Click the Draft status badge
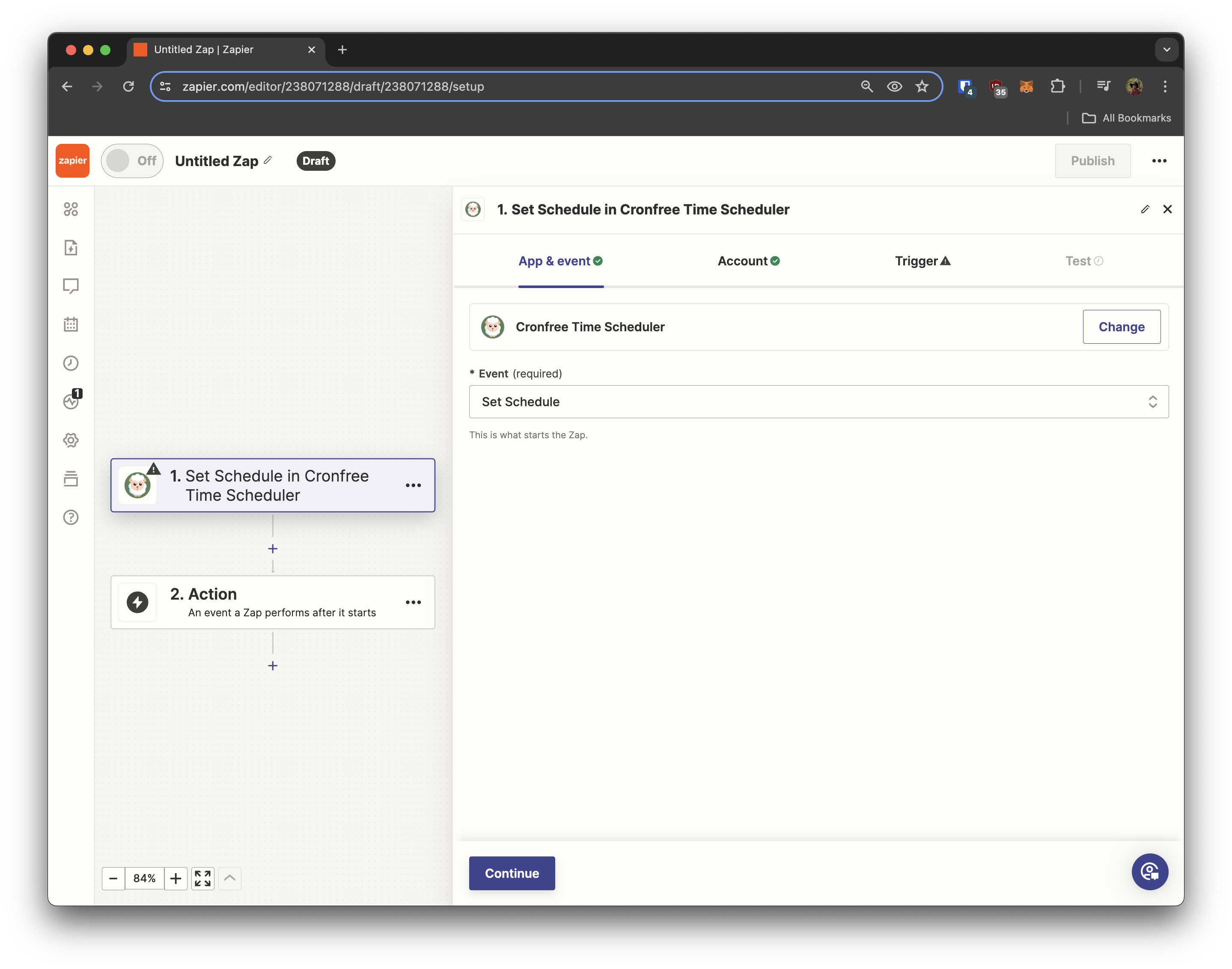Viewport: 1232px width, 969px height. 315,161
